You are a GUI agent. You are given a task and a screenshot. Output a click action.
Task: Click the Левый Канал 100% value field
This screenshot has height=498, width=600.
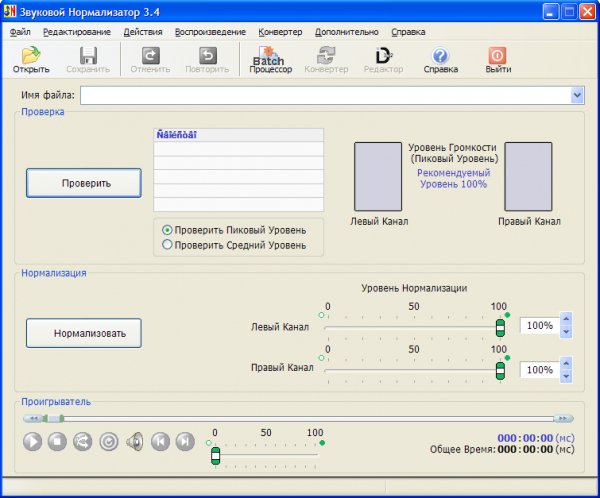click(540, 325)
